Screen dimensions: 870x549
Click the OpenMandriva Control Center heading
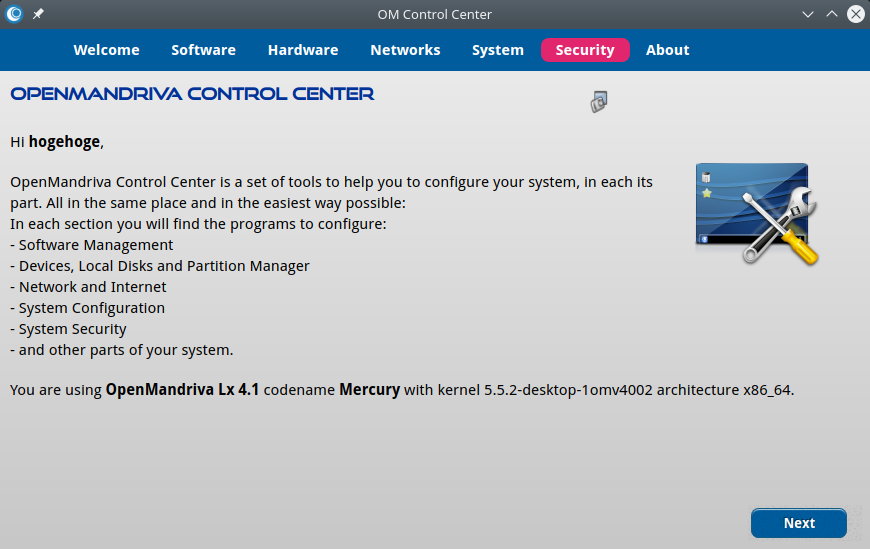(x=192, y=94)
